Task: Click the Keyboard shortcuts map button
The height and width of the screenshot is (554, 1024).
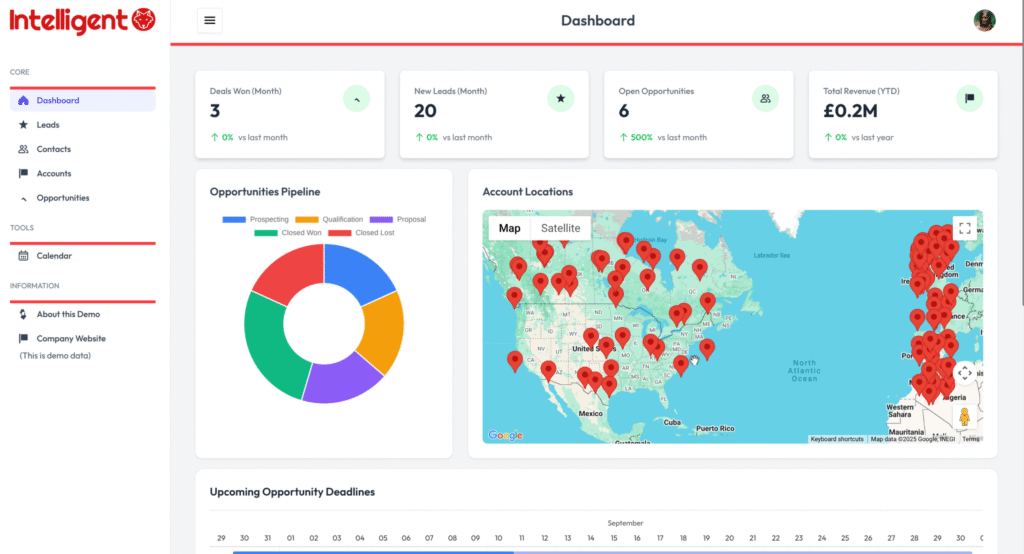Action: coord(837,439)
